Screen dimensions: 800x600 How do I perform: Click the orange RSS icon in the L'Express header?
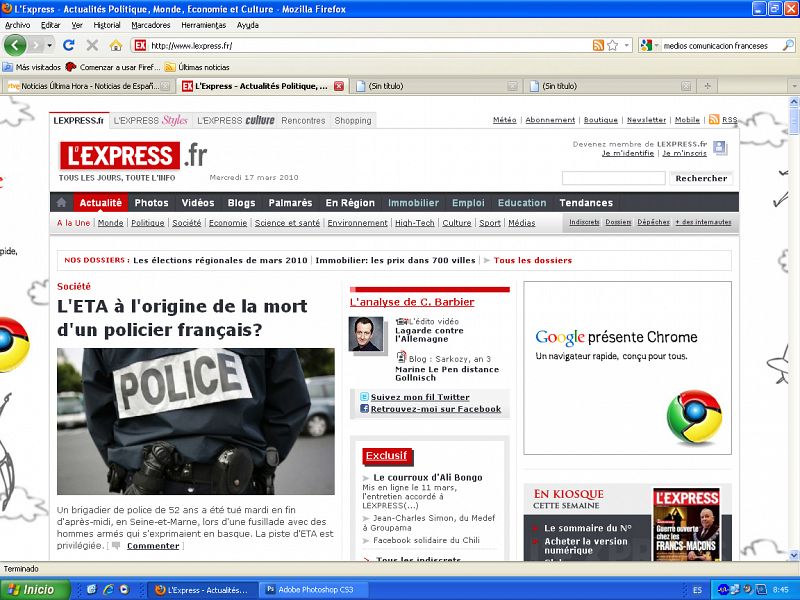coord(714,119)
